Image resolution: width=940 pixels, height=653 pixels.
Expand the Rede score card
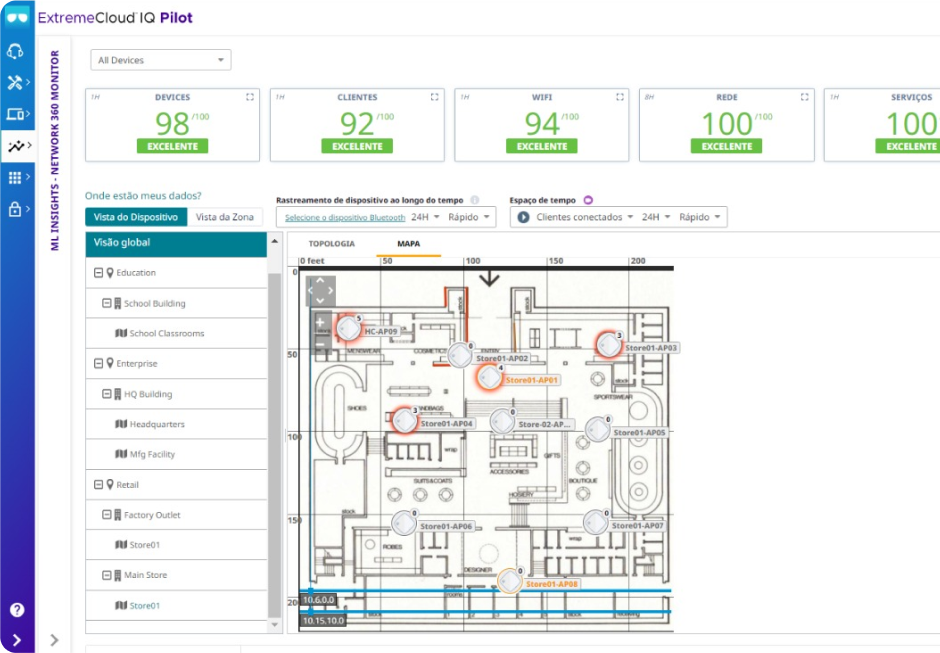(x=805, y=97)
